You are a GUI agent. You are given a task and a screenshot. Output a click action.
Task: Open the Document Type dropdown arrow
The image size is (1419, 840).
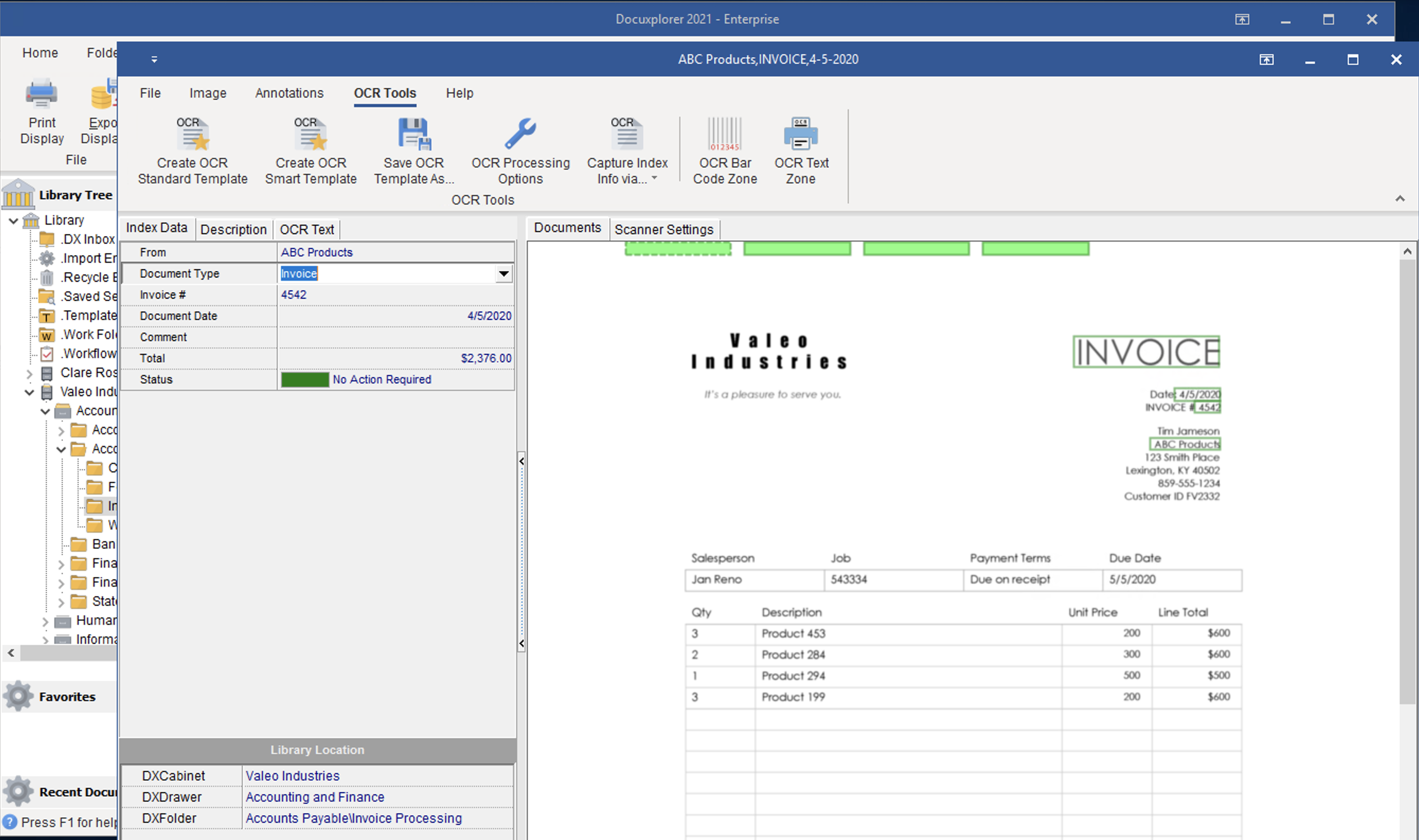coord(503,274)
